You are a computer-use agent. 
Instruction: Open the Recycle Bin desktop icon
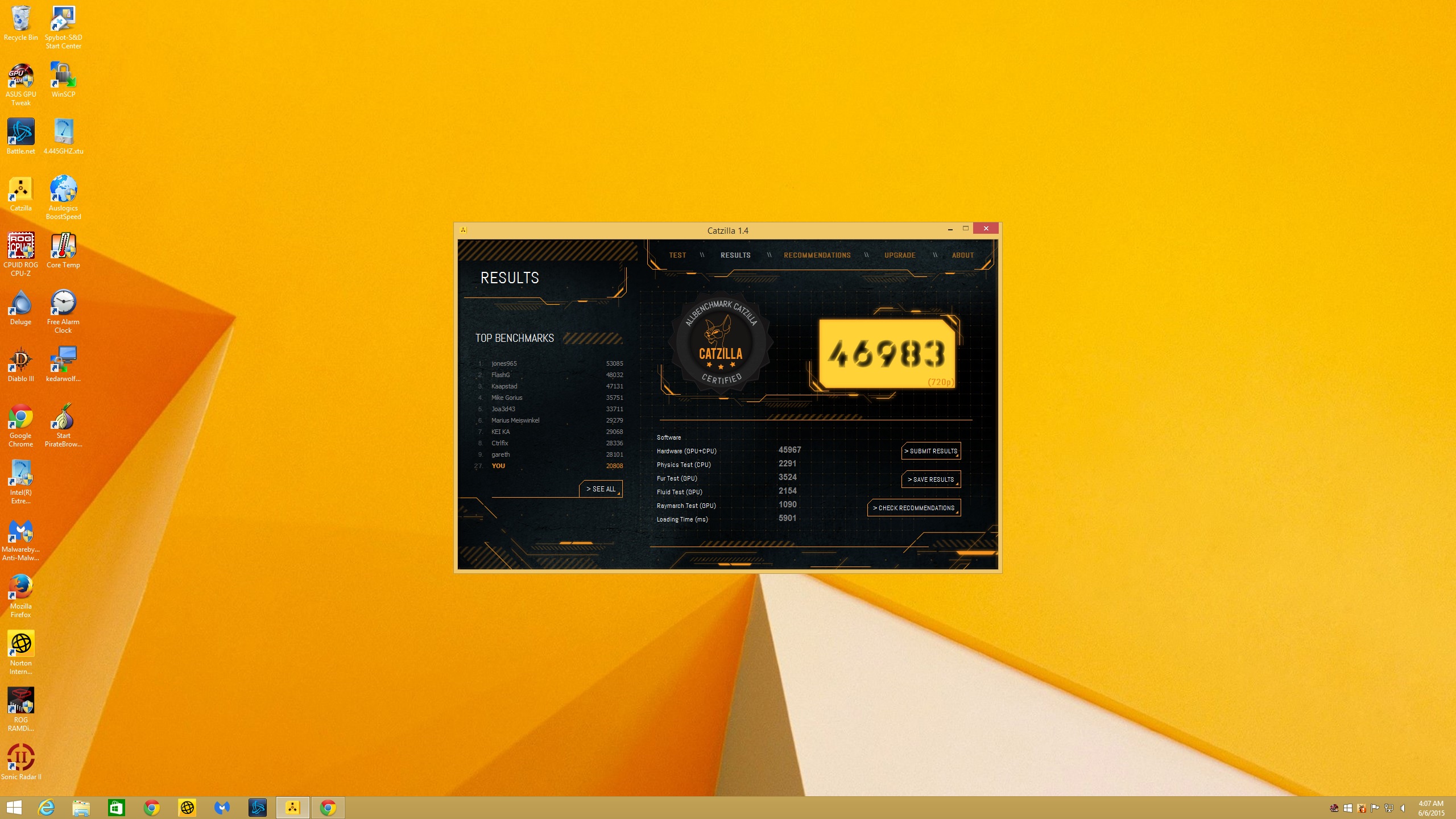pyautogui.click(x=20, y=23)
